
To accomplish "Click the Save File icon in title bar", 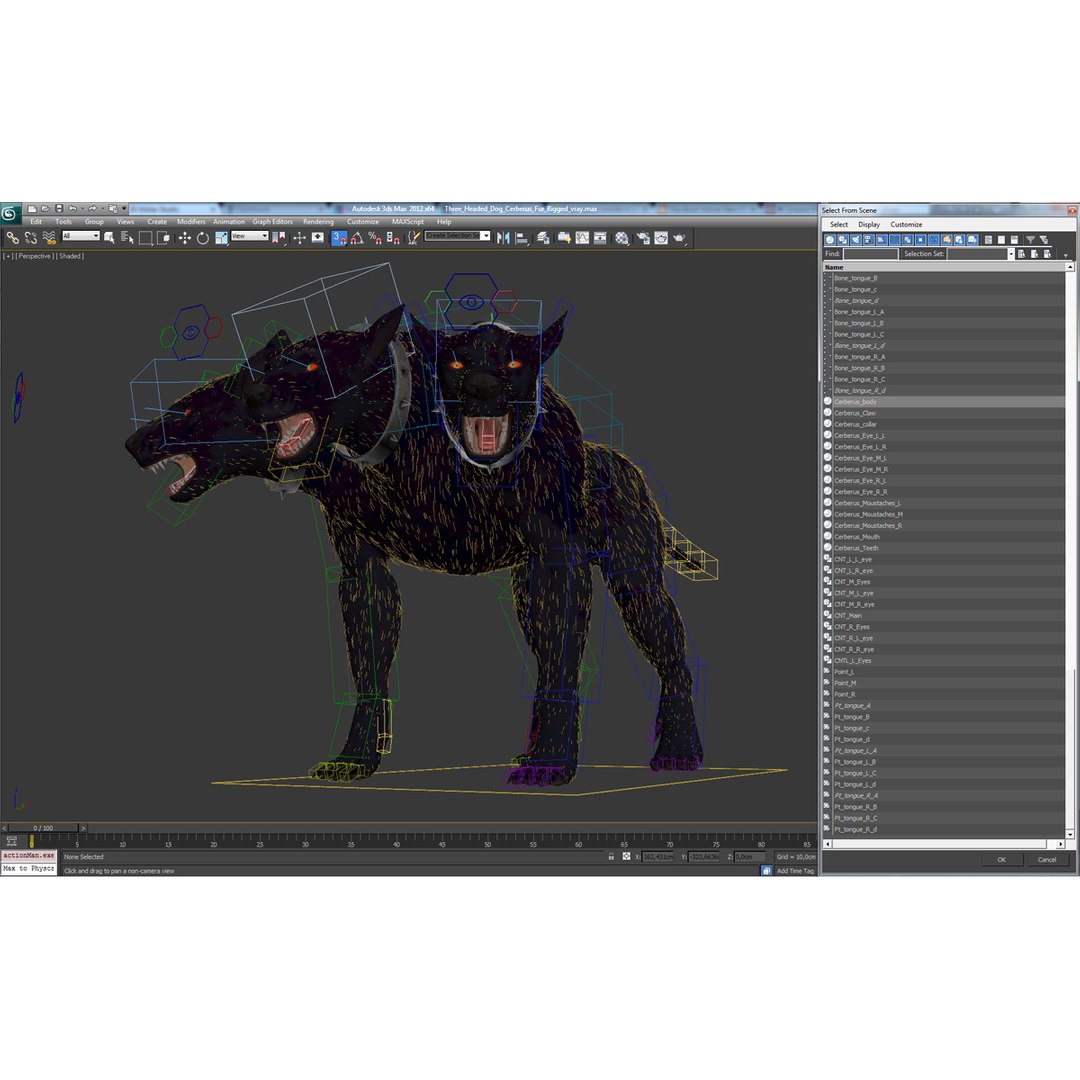I will click(59, 208).
